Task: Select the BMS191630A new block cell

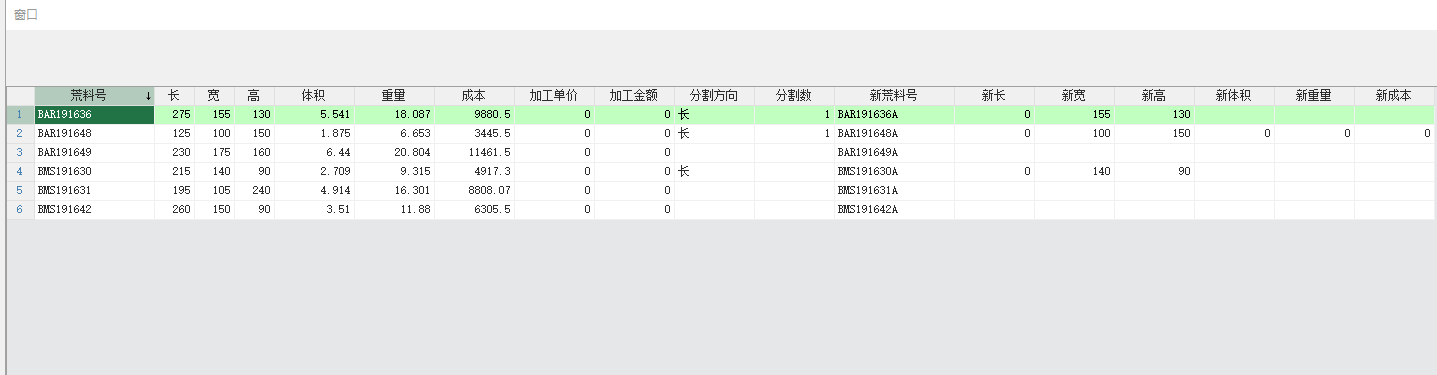Action: coord(895,172)
